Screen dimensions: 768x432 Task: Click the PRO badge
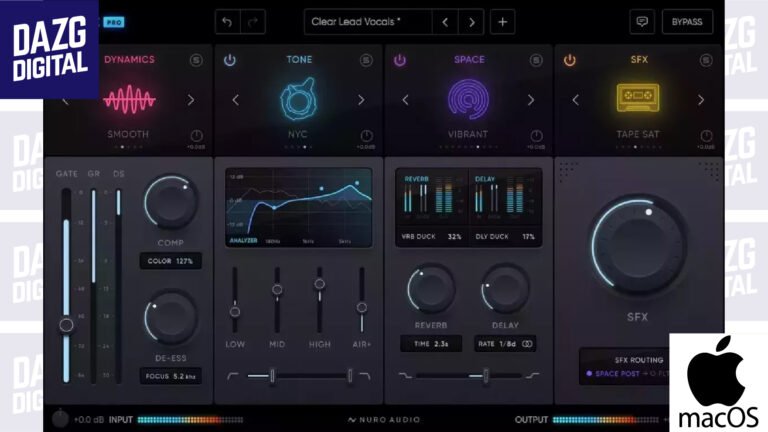point(114,23)
